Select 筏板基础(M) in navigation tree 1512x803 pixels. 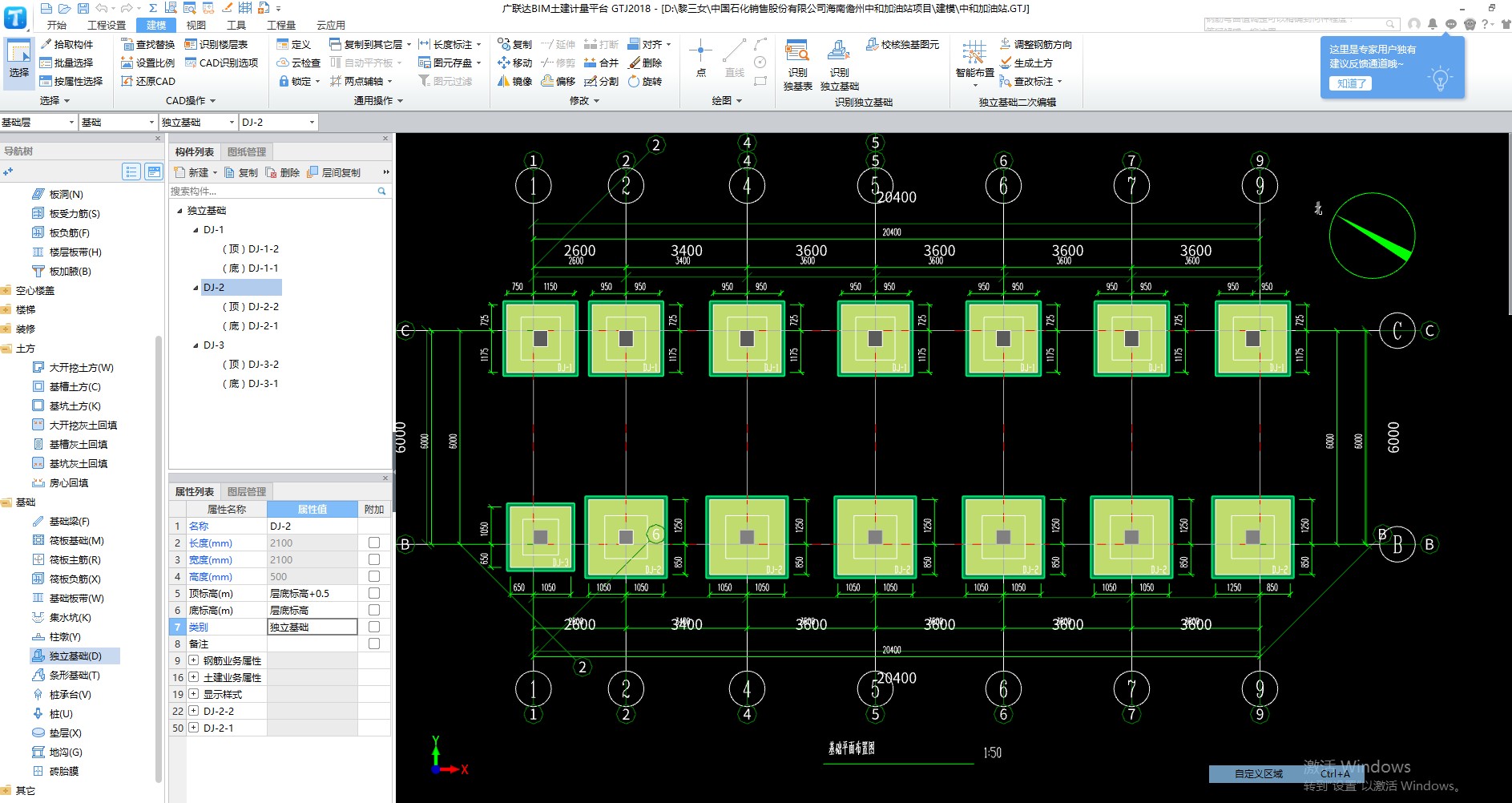click(x=68, y=541)
